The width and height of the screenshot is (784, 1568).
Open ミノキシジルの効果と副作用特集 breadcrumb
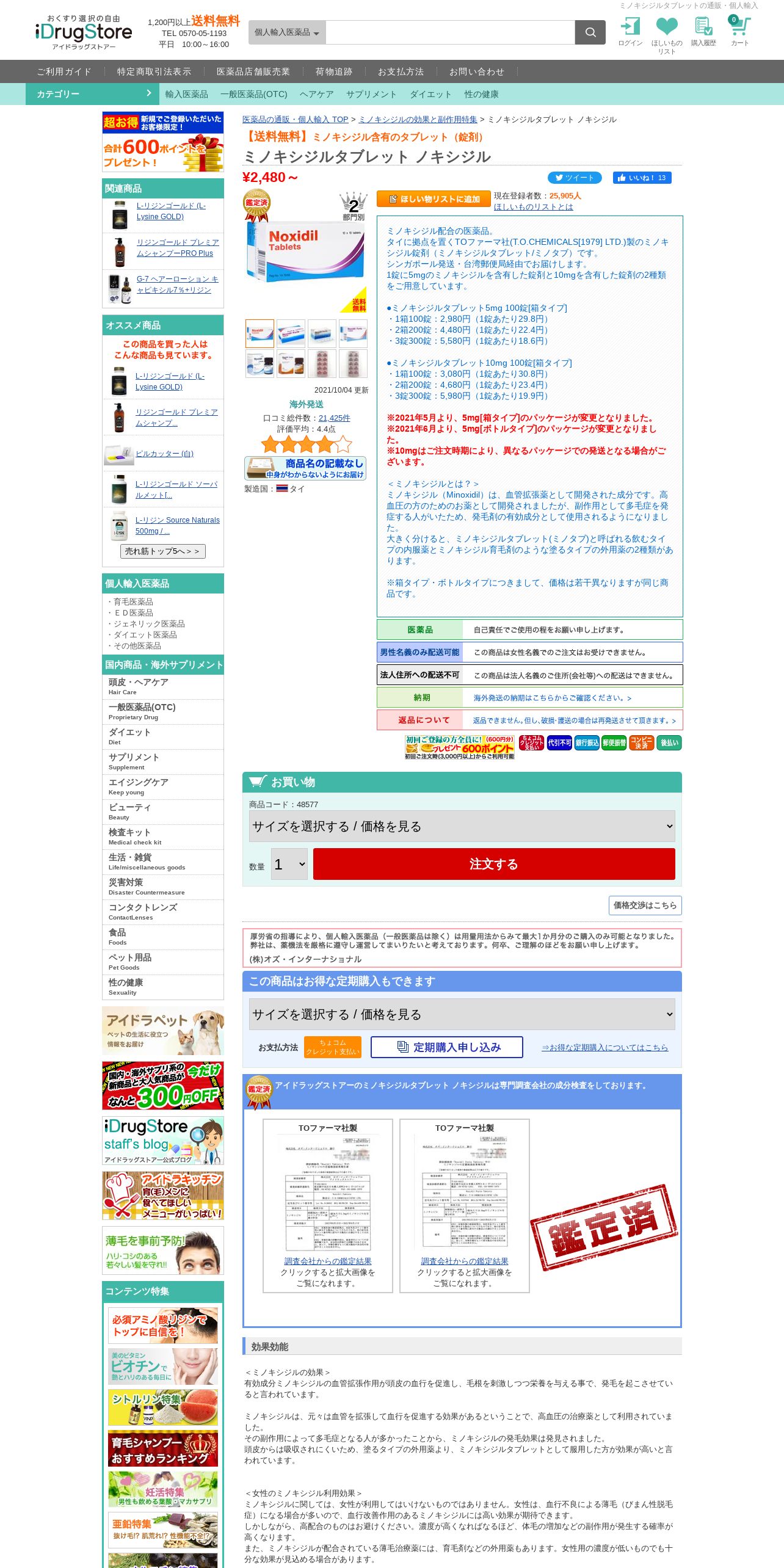pos(418,120)
